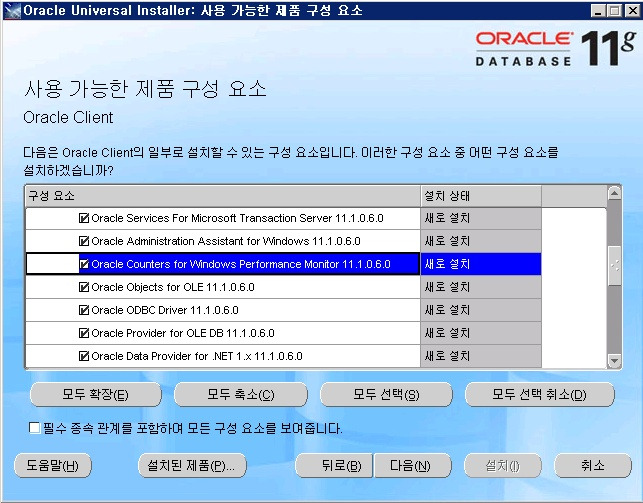Close the Oracle Universal Installer window
Viewport: 643px width, 503px height.
pos(632,11)
